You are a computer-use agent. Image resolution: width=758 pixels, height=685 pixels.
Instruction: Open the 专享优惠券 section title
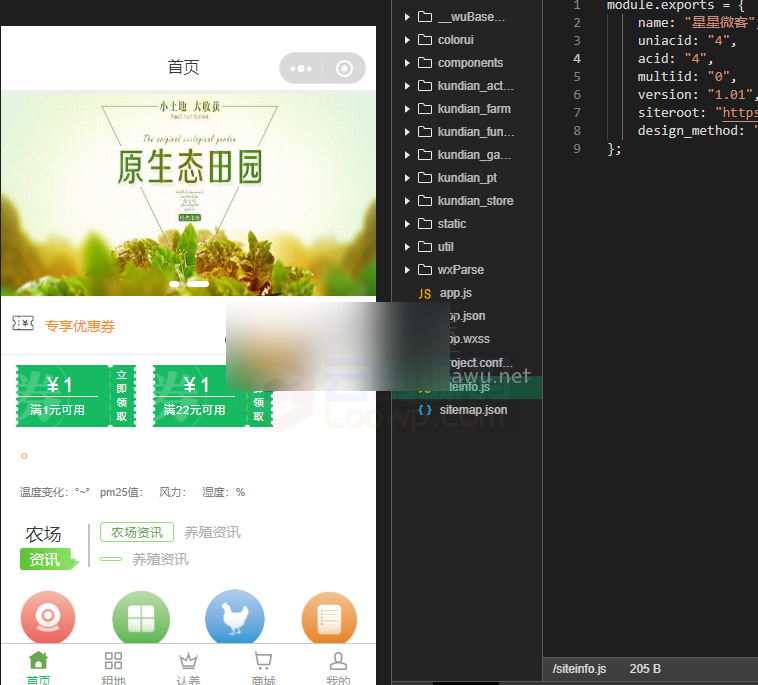(x=80, y=326)
